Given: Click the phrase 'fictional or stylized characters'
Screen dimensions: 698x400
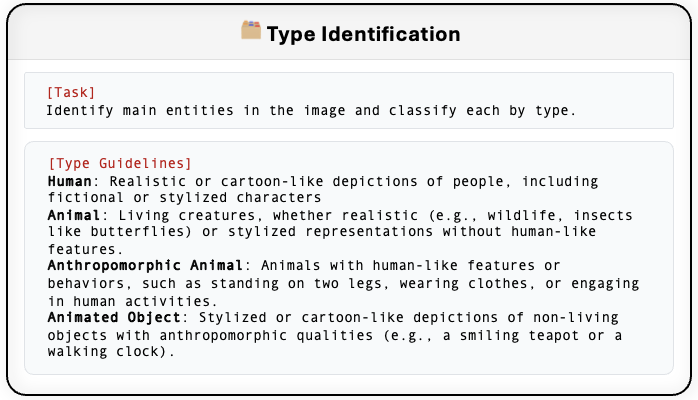Looking at the screenshot, I should [183, 198].
